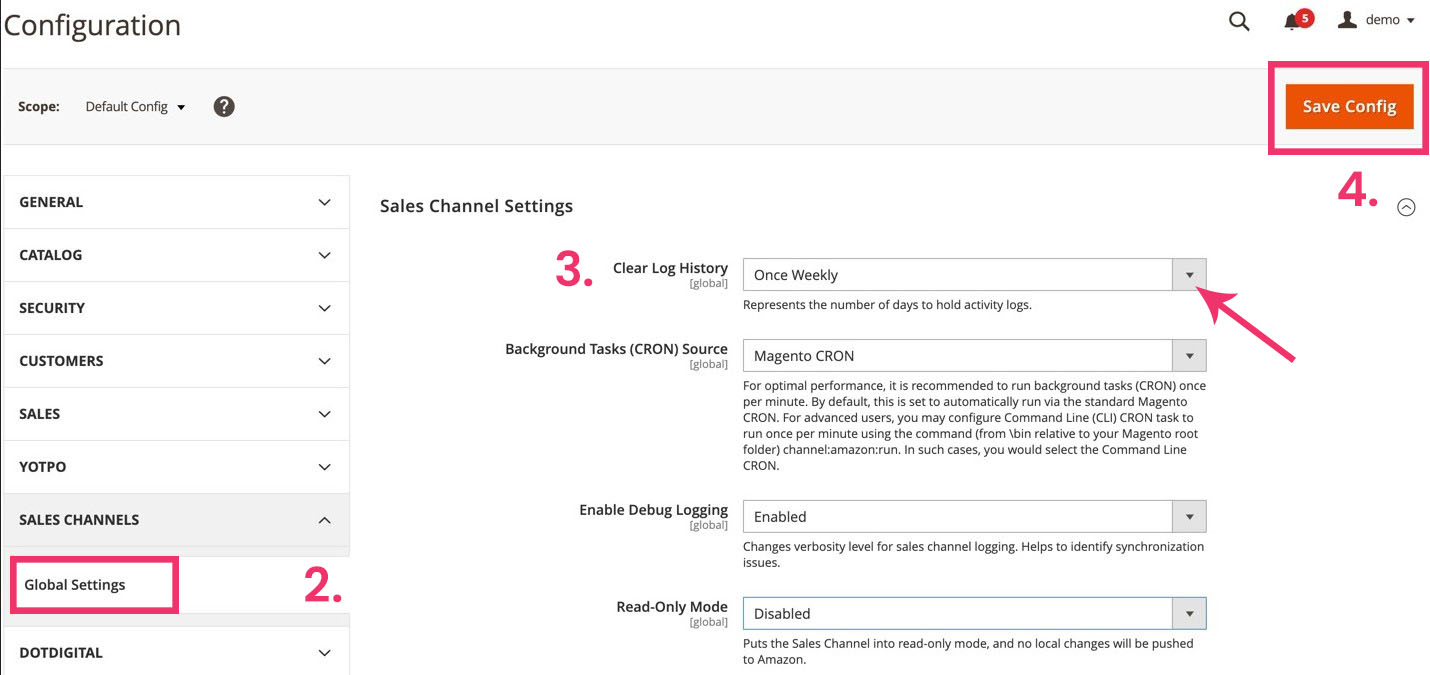Click the Save Config button
The image size is (1430, 675).
(x=1349, y=107)
